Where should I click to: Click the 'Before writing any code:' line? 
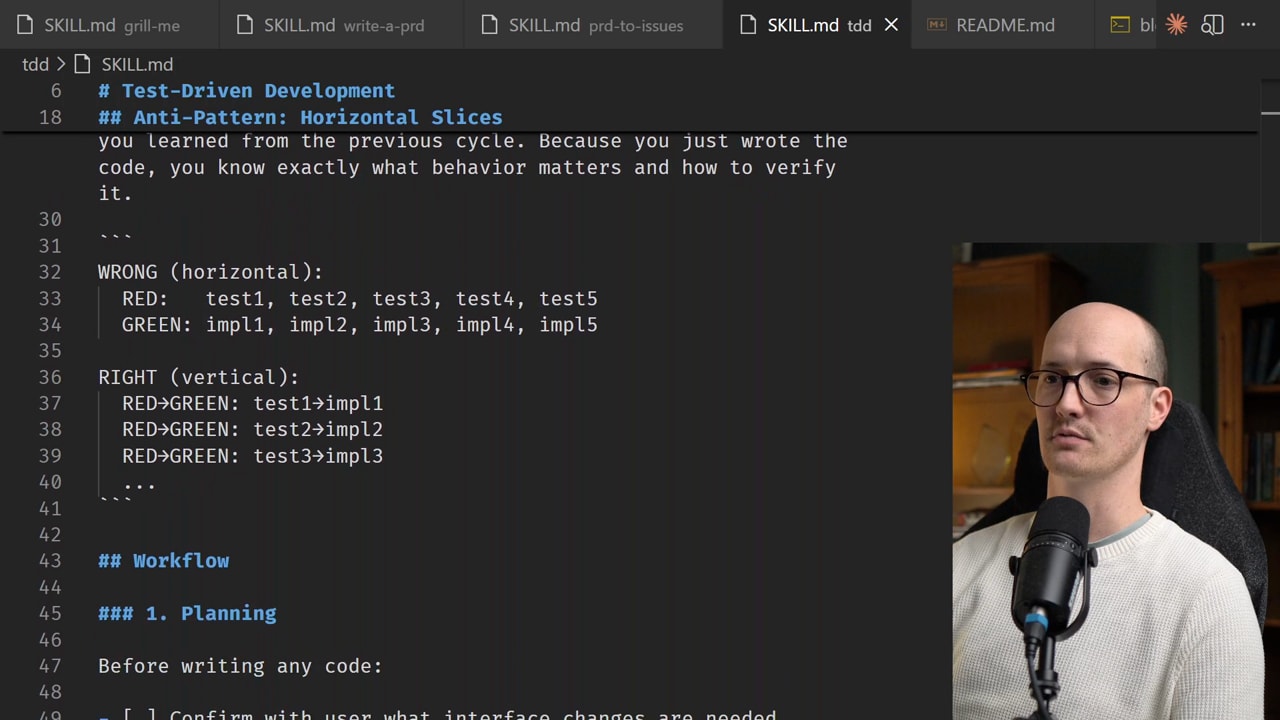point(240,666)
